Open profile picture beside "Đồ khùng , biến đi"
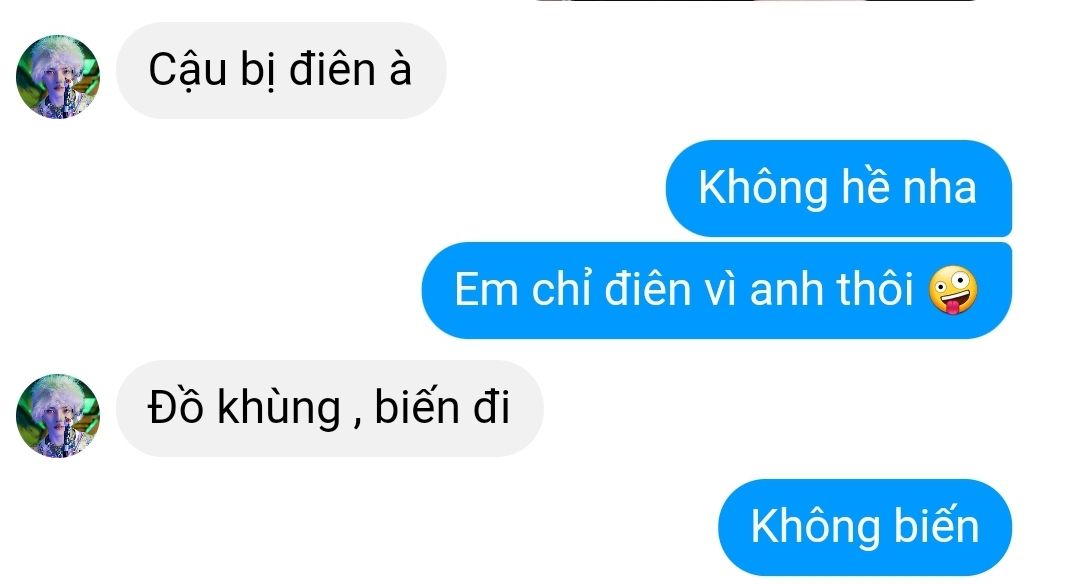 click(58, 415)
